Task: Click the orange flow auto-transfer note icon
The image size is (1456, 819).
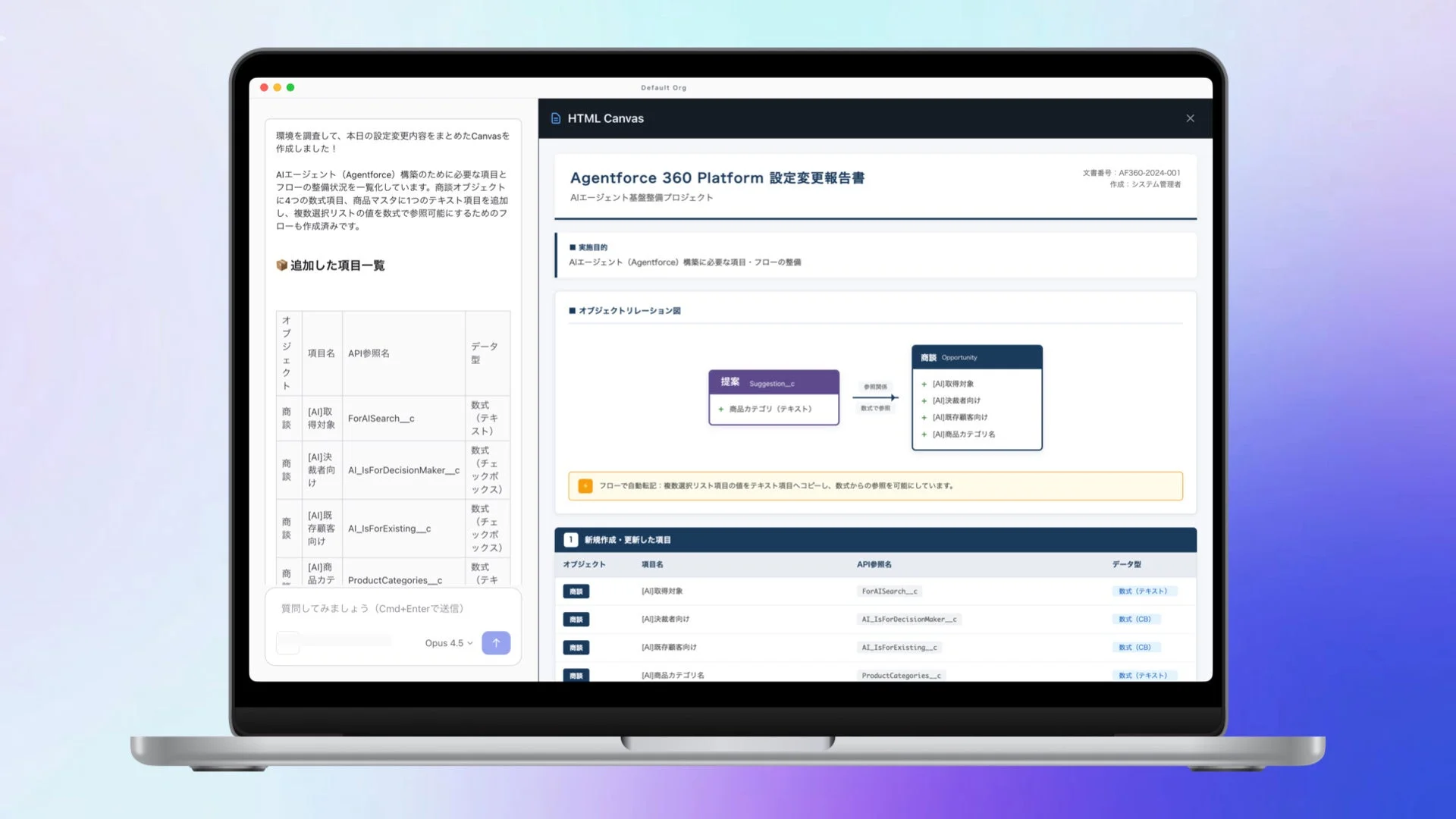Action: [x=585, y=485]
